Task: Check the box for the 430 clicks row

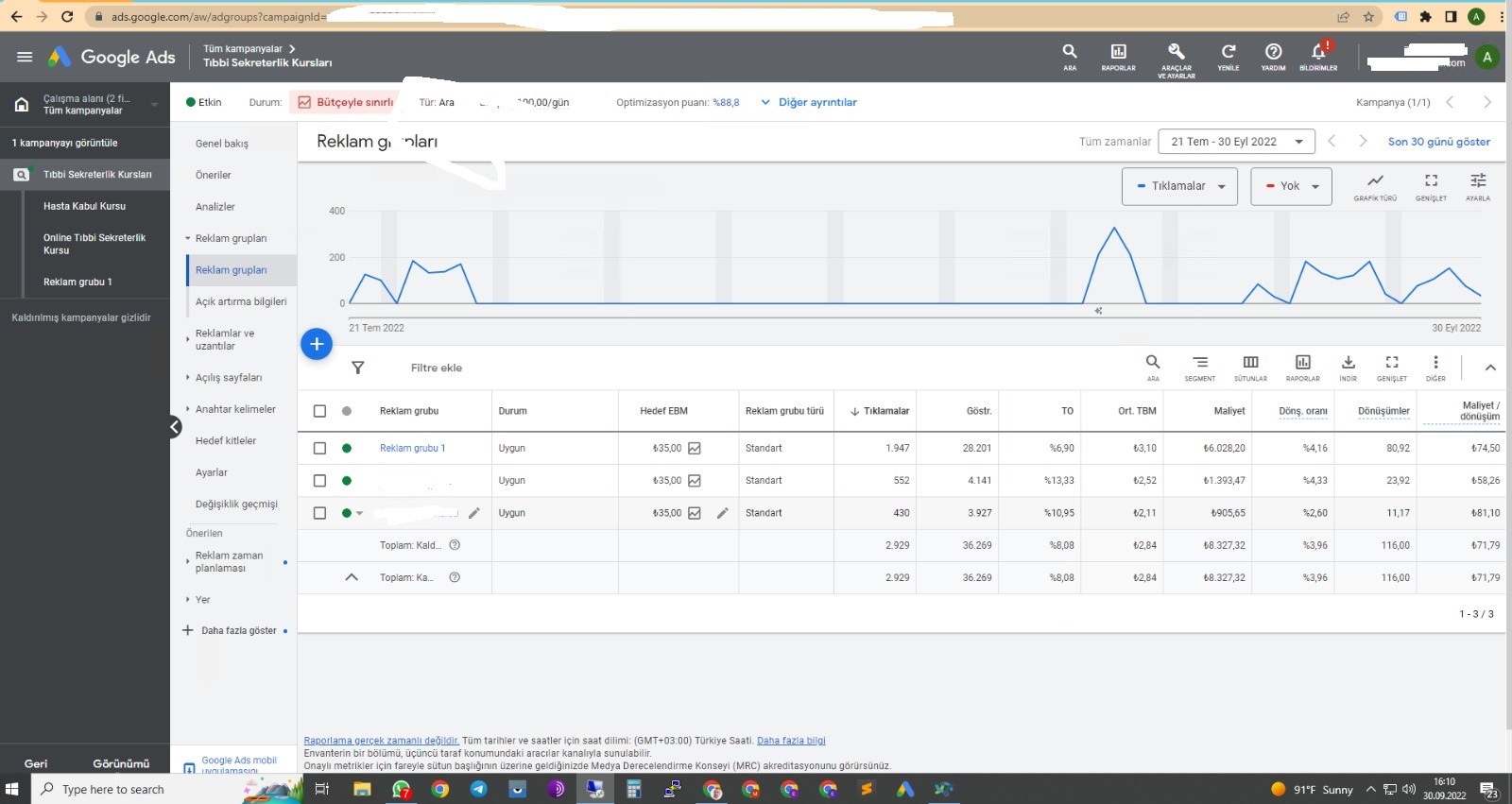Action: [x=319, y=513]
